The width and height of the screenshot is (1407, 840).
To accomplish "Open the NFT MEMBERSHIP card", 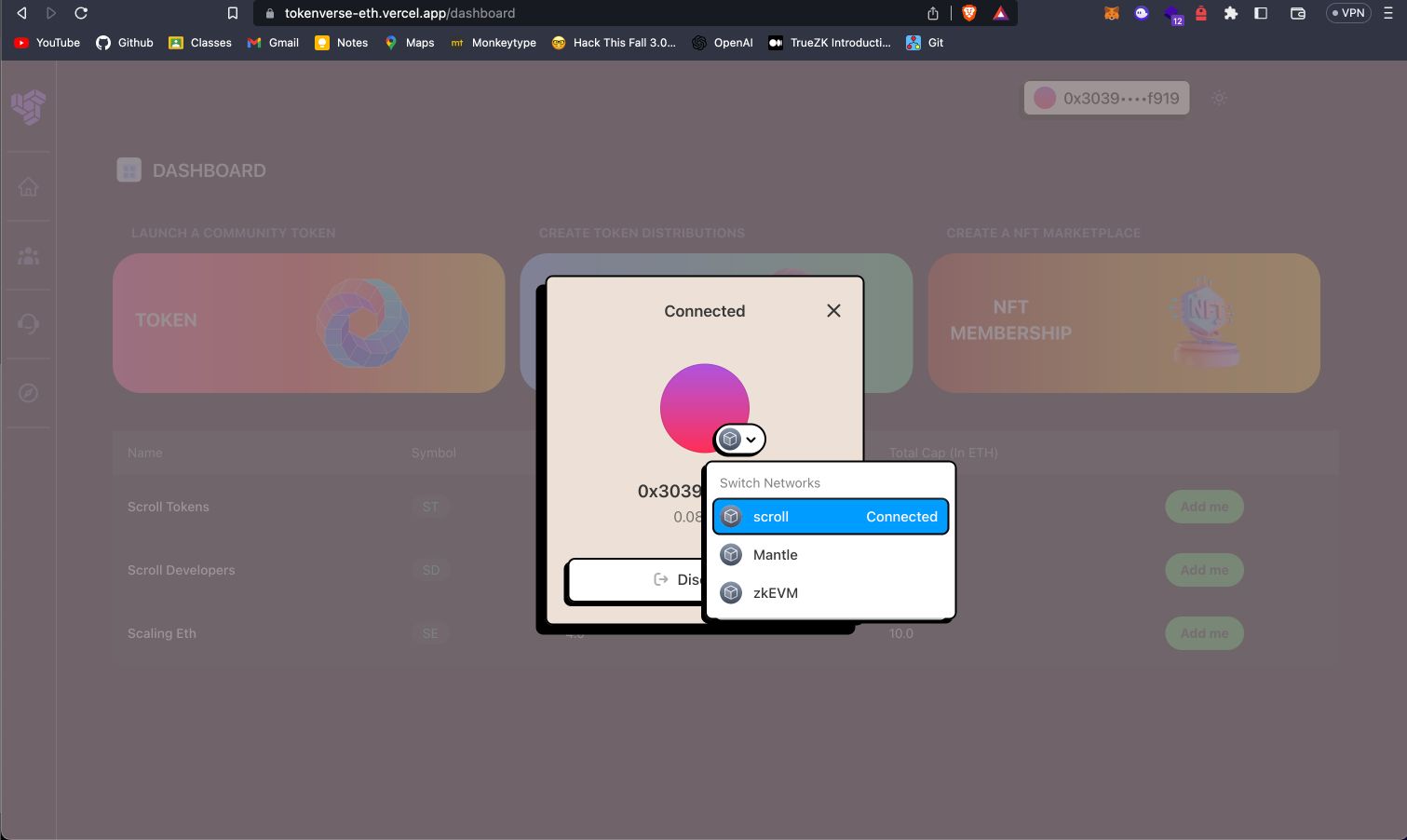I will tap(1124, 323).
